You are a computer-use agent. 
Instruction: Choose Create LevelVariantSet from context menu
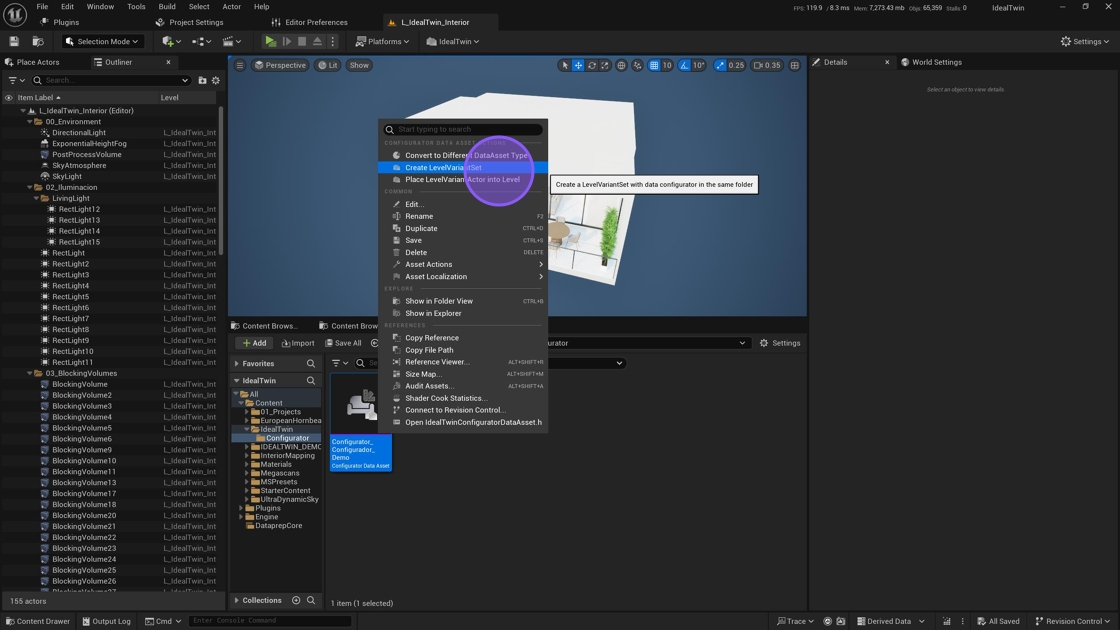(x=443, y=167)
